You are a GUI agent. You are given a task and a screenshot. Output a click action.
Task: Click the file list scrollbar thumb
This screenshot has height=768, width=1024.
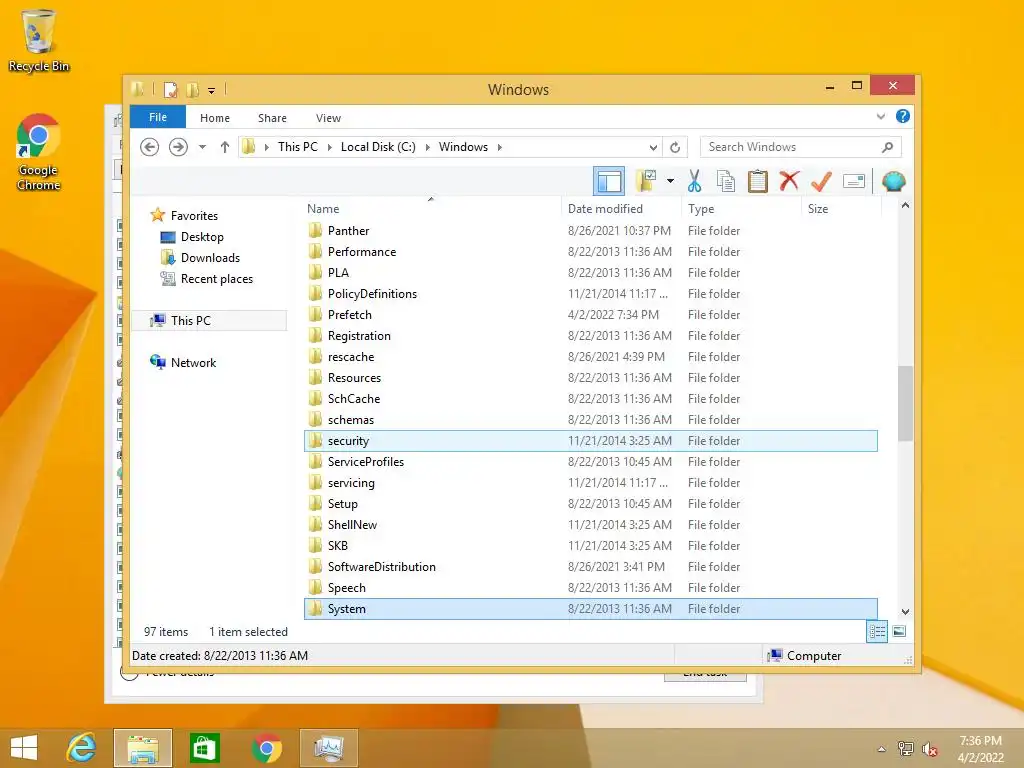coord(905,404)
